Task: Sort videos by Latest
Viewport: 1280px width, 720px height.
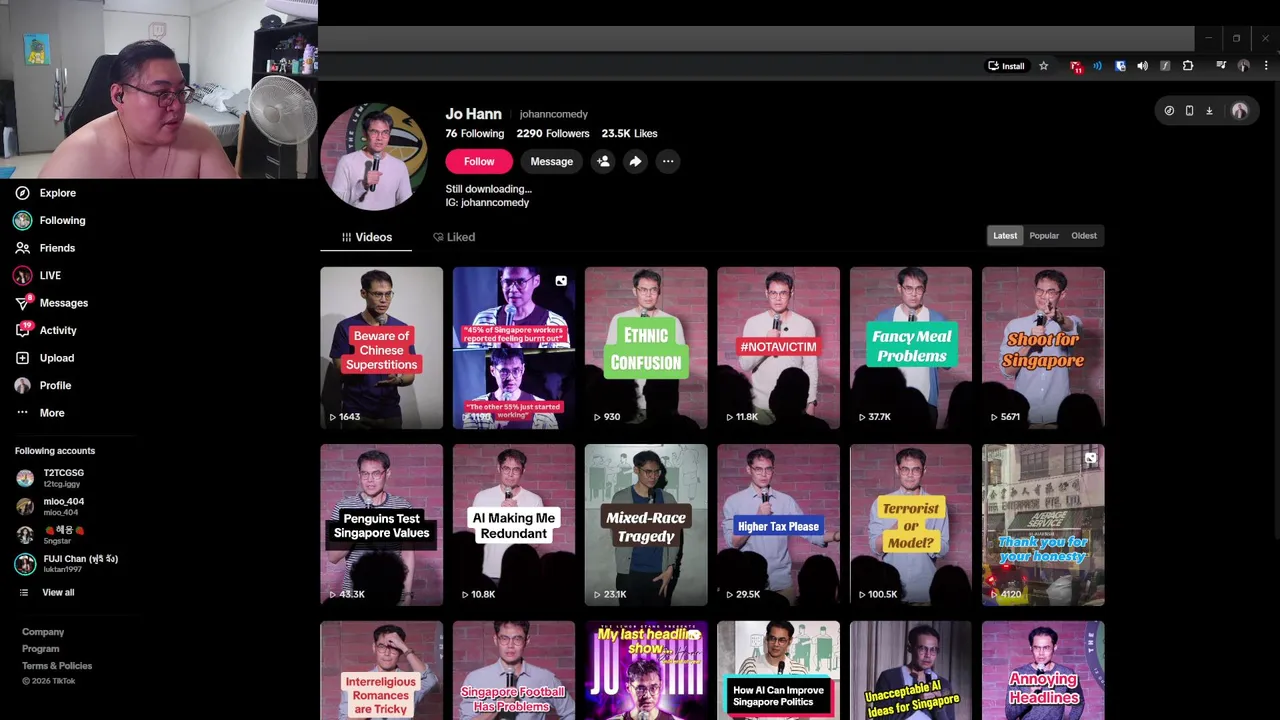Action: point(1005,236)
